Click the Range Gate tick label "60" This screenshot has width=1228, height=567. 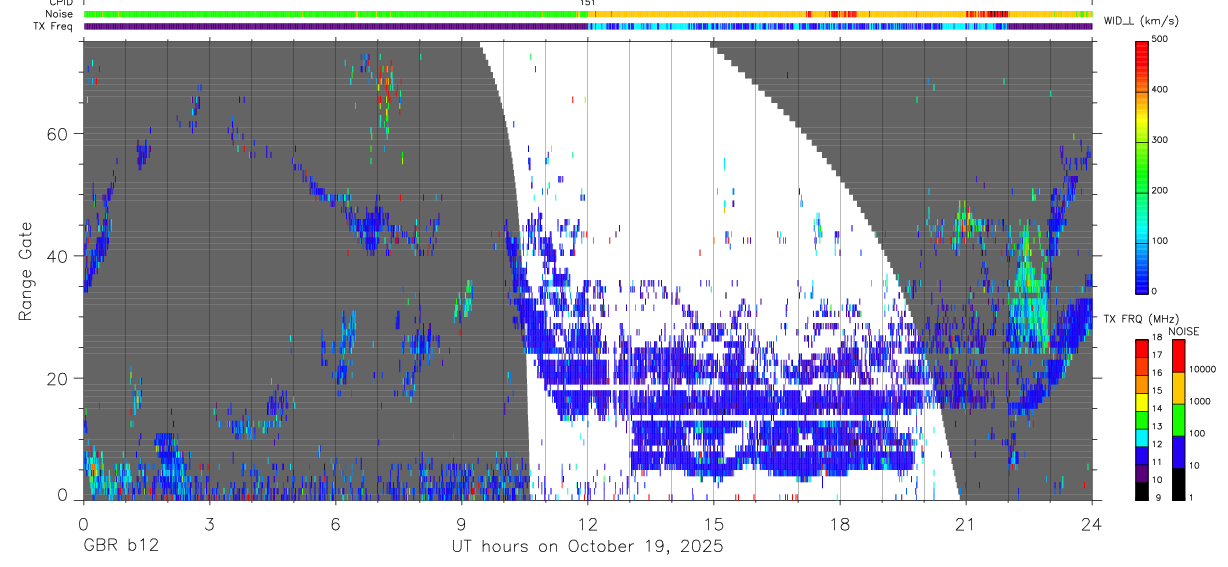(59, 133)
